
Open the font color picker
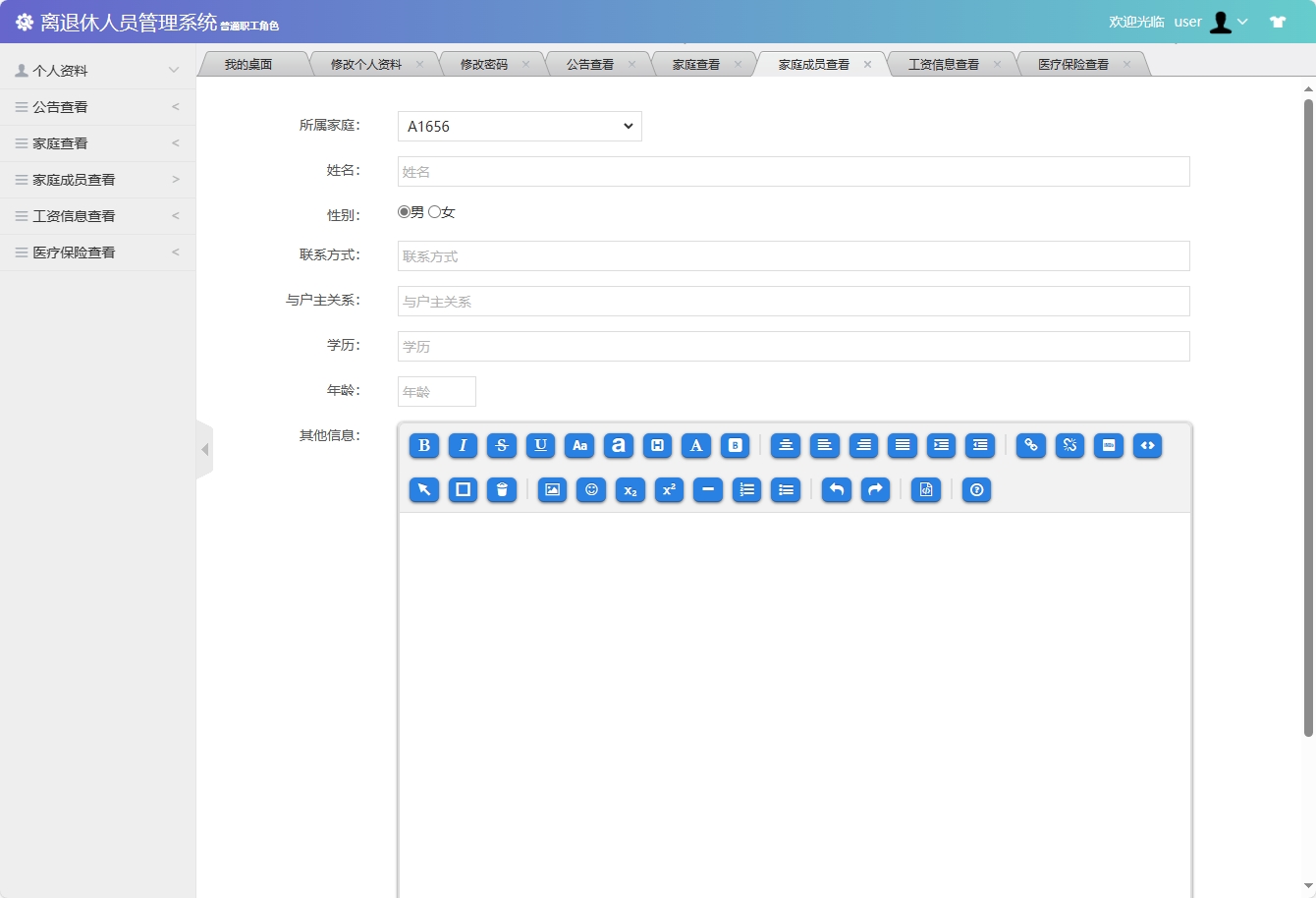(696, 445)
